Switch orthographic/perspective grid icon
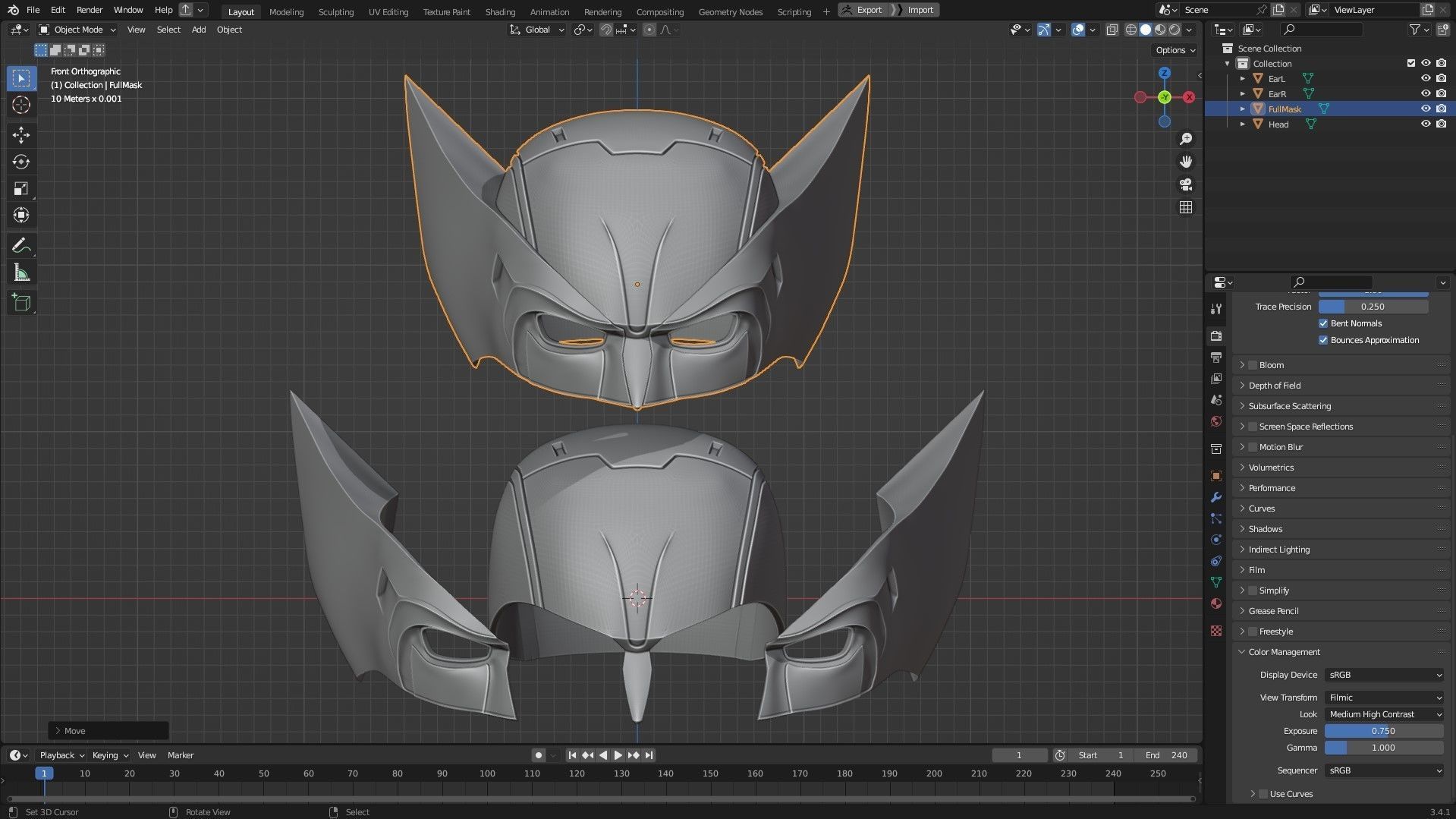Viewport: 1456px width, 819px height. point(1186,207)
